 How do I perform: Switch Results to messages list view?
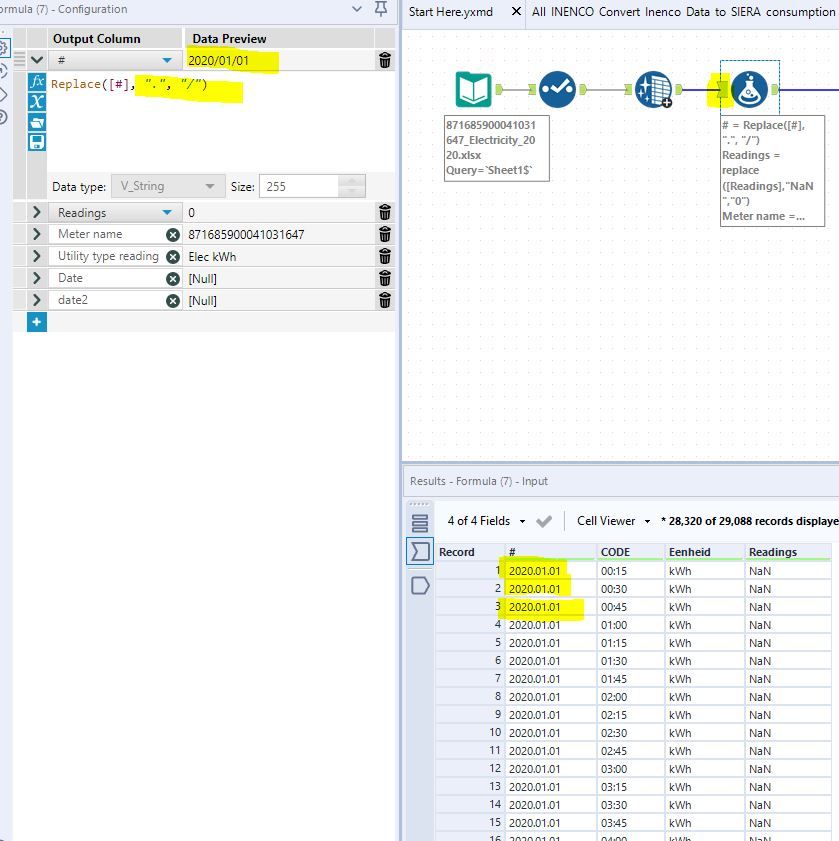point(420,522)
